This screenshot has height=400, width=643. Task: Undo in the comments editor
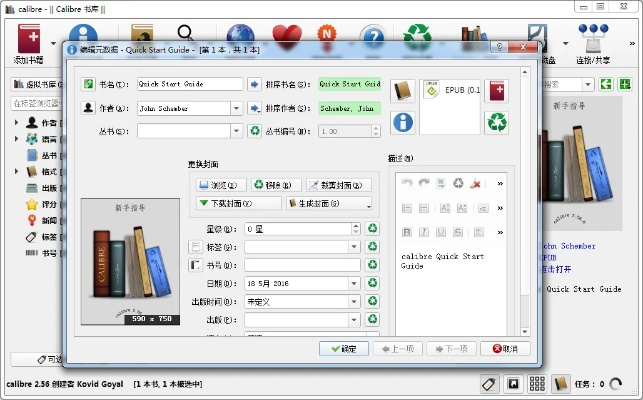point(406,183)
